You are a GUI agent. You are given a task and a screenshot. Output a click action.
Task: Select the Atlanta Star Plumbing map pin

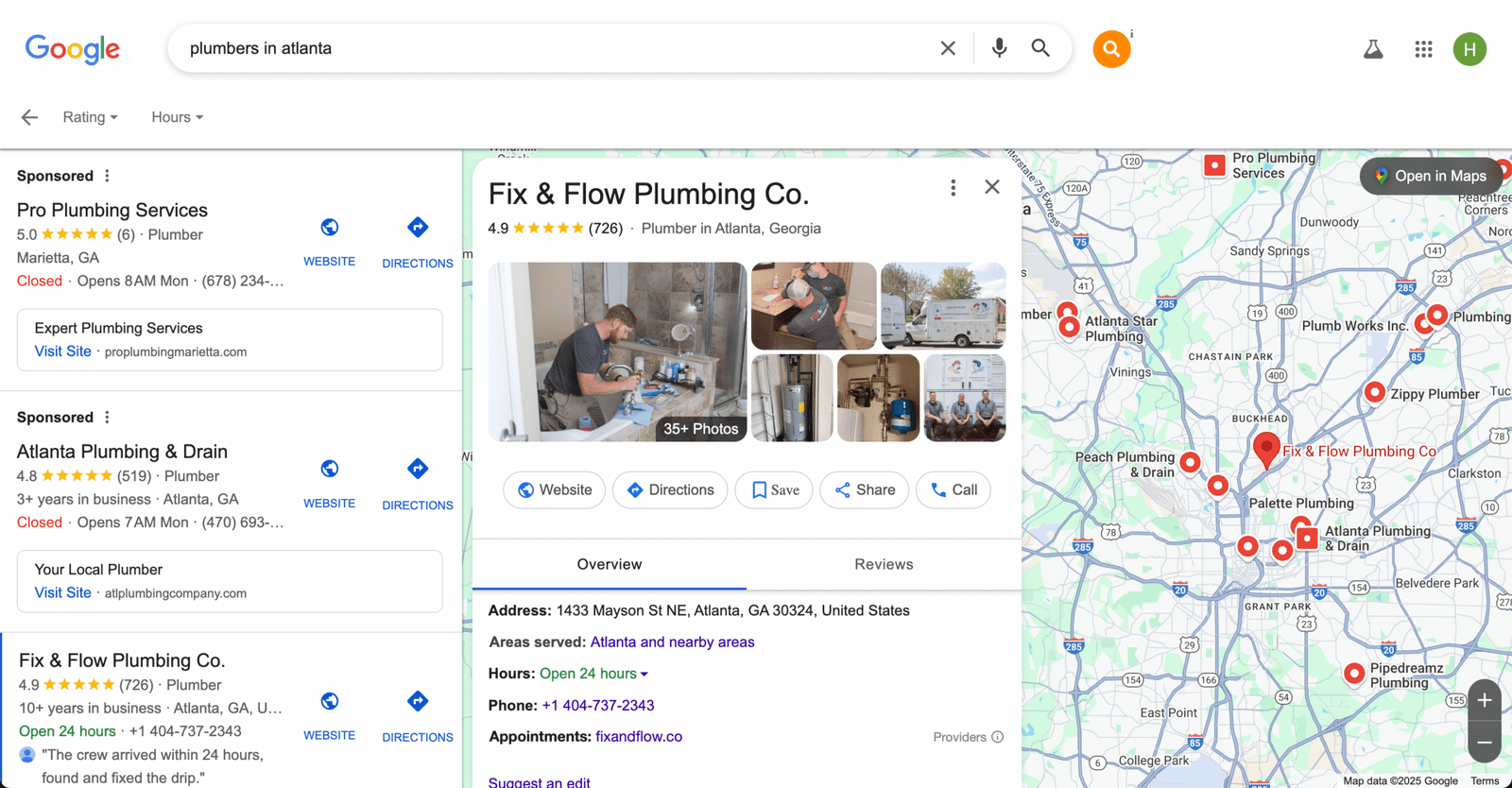pos(1069,327)
